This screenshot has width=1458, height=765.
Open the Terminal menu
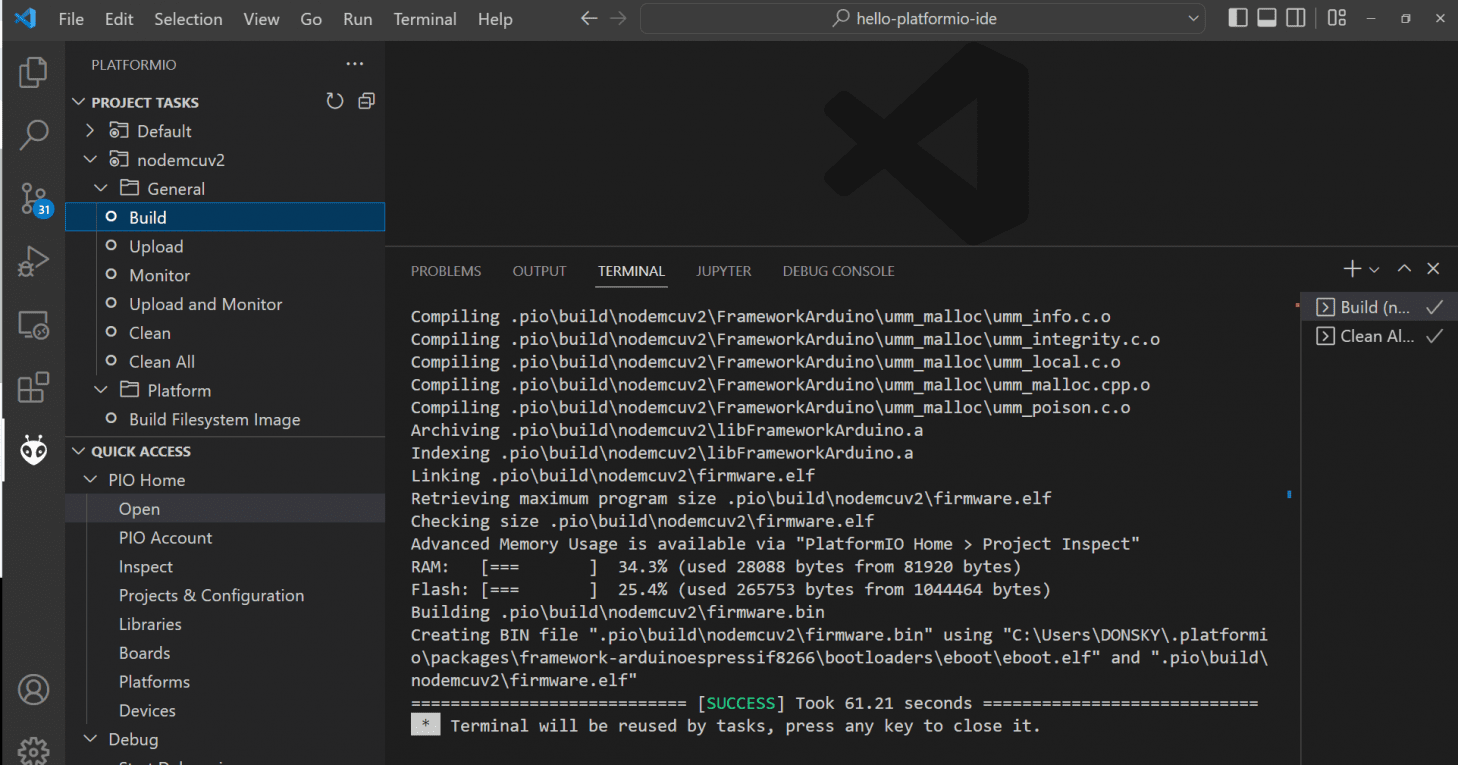coord(425,19)
